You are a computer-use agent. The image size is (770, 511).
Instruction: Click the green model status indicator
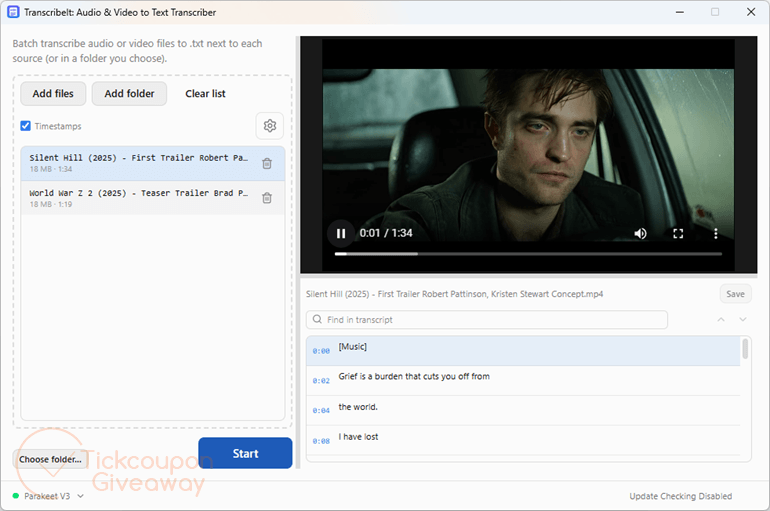click(x=16, y=496)
